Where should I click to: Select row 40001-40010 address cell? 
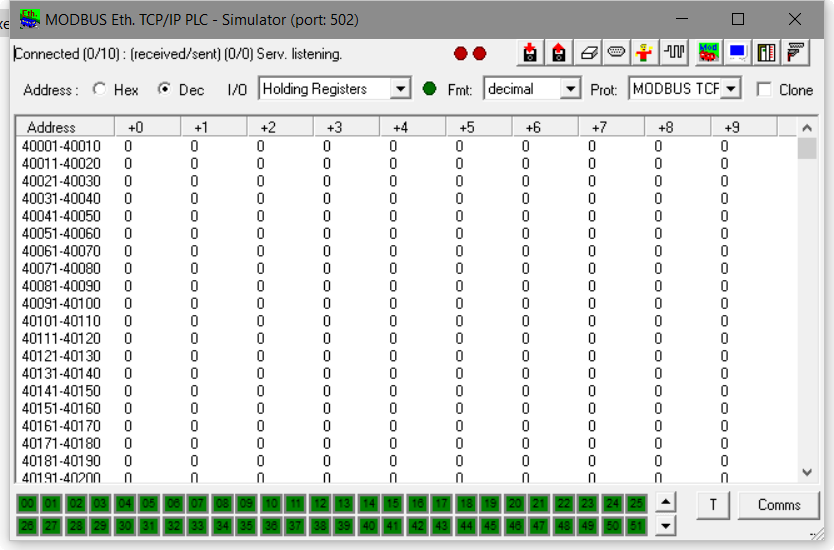point(61,146)
